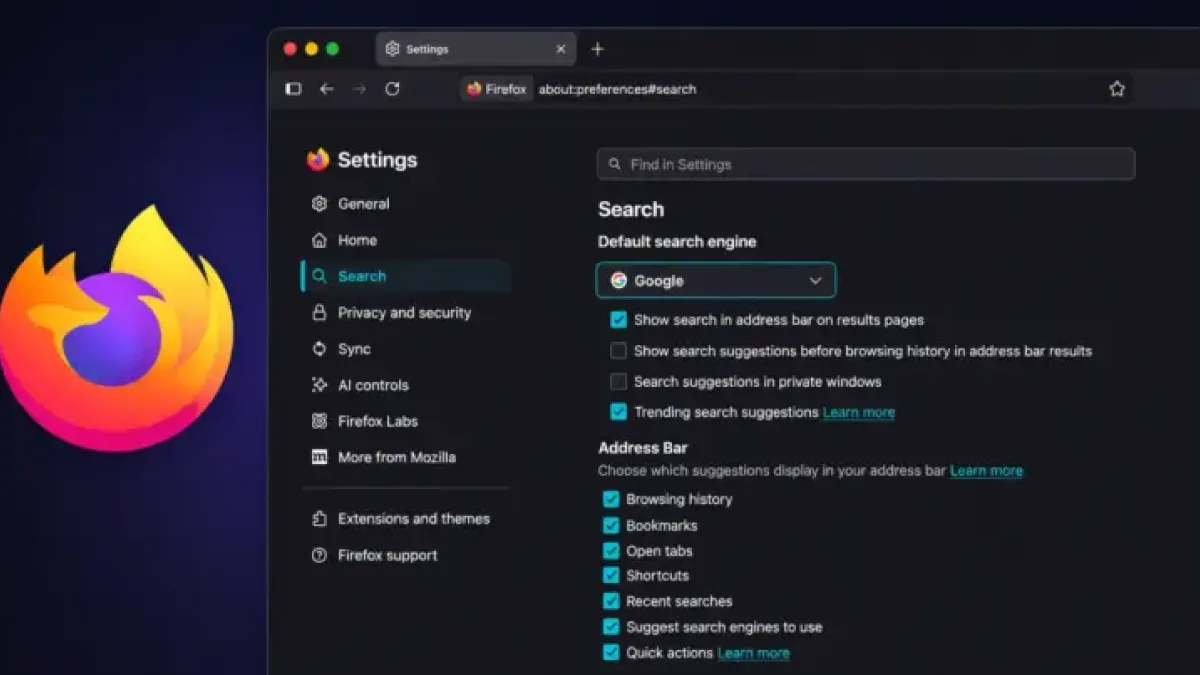Toggle Shortcuts checkbox

610,576
